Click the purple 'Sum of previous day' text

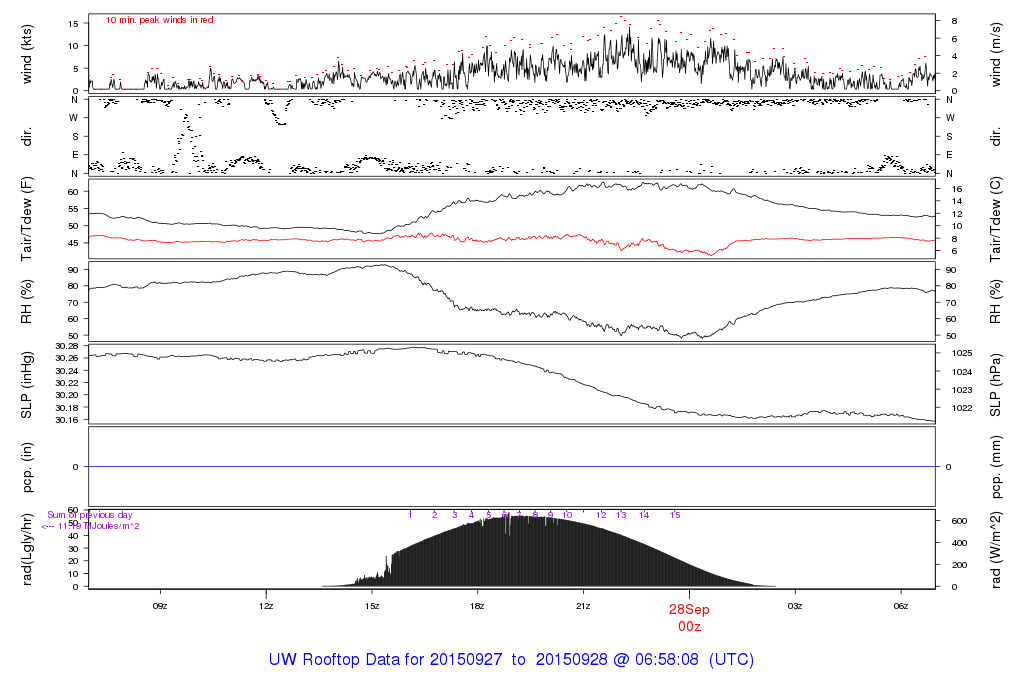[89, 515]
